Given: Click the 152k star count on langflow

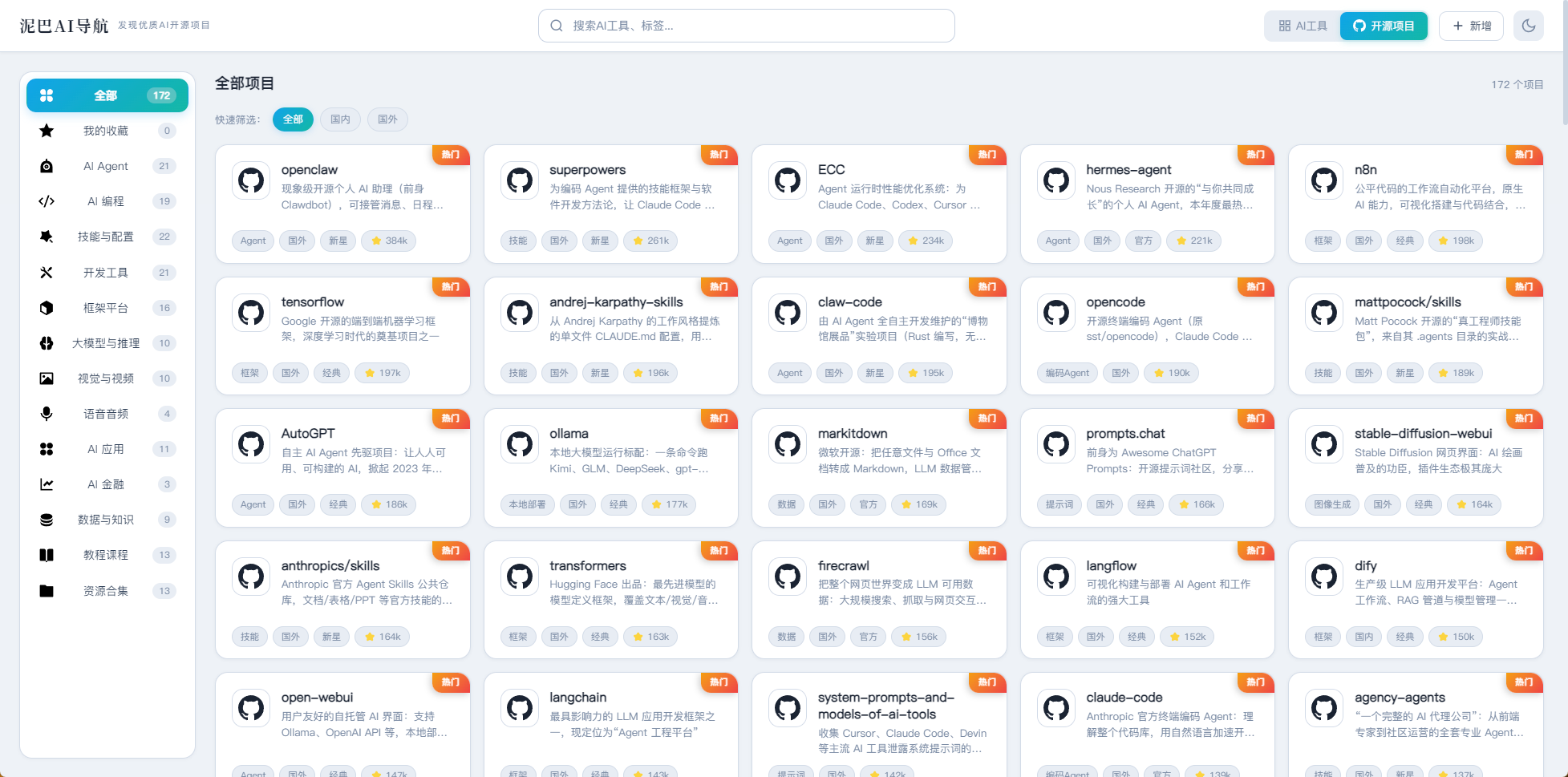Looking at the screenshot, I should tap(1188, 637).
